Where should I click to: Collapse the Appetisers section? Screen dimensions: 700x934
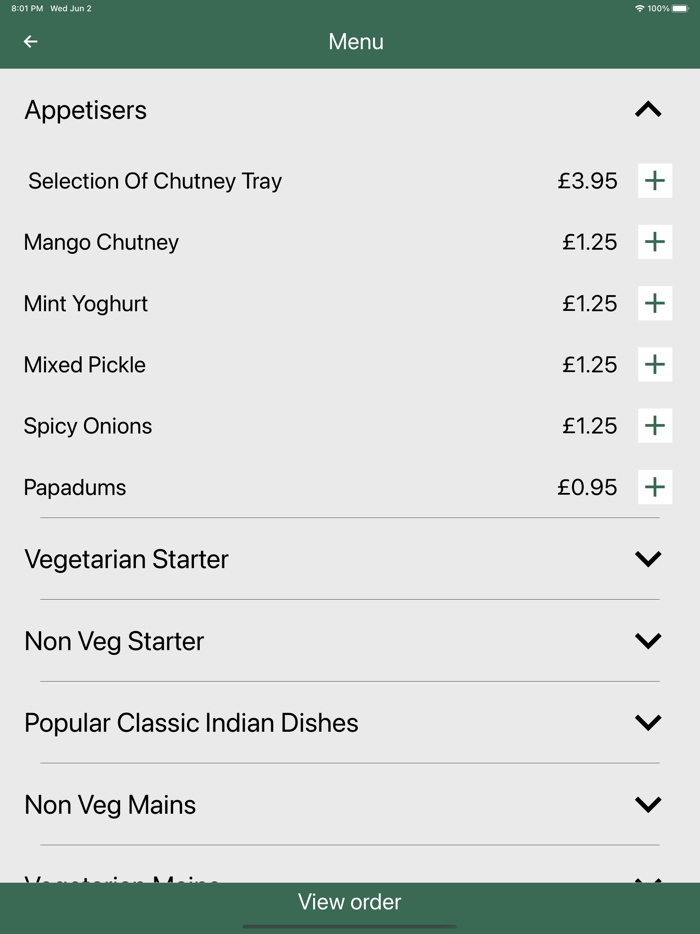click(x=648, y=108)
